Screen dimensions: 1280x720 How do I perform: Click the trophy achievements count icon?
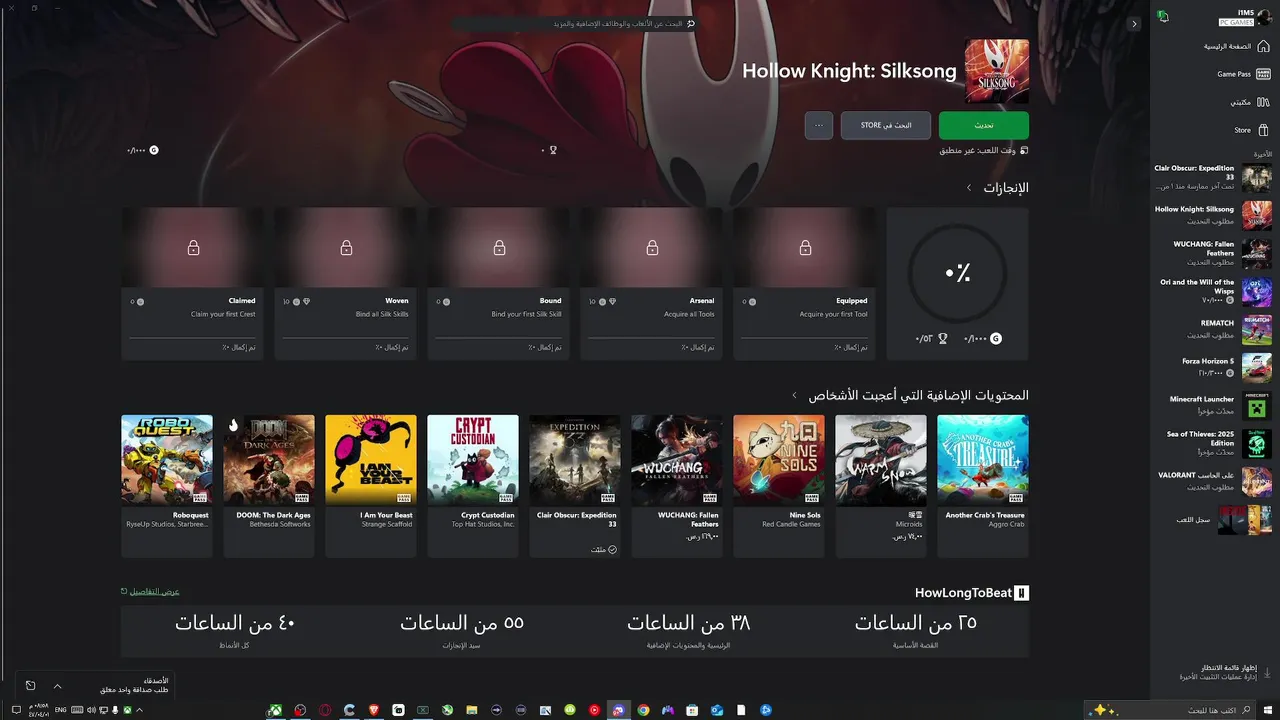point(553,150)
